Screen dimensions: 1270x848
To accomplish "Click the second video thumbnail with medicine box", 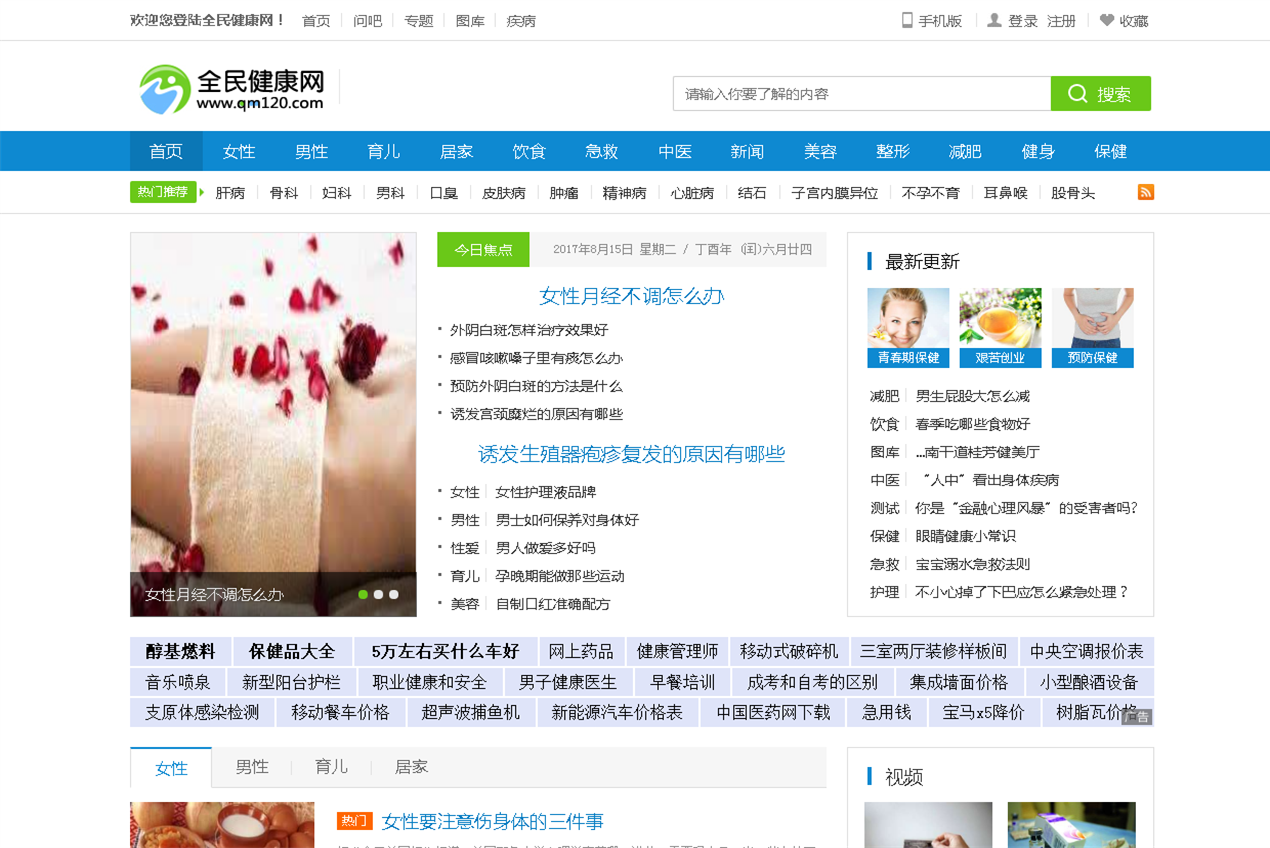I will 1071,825.
